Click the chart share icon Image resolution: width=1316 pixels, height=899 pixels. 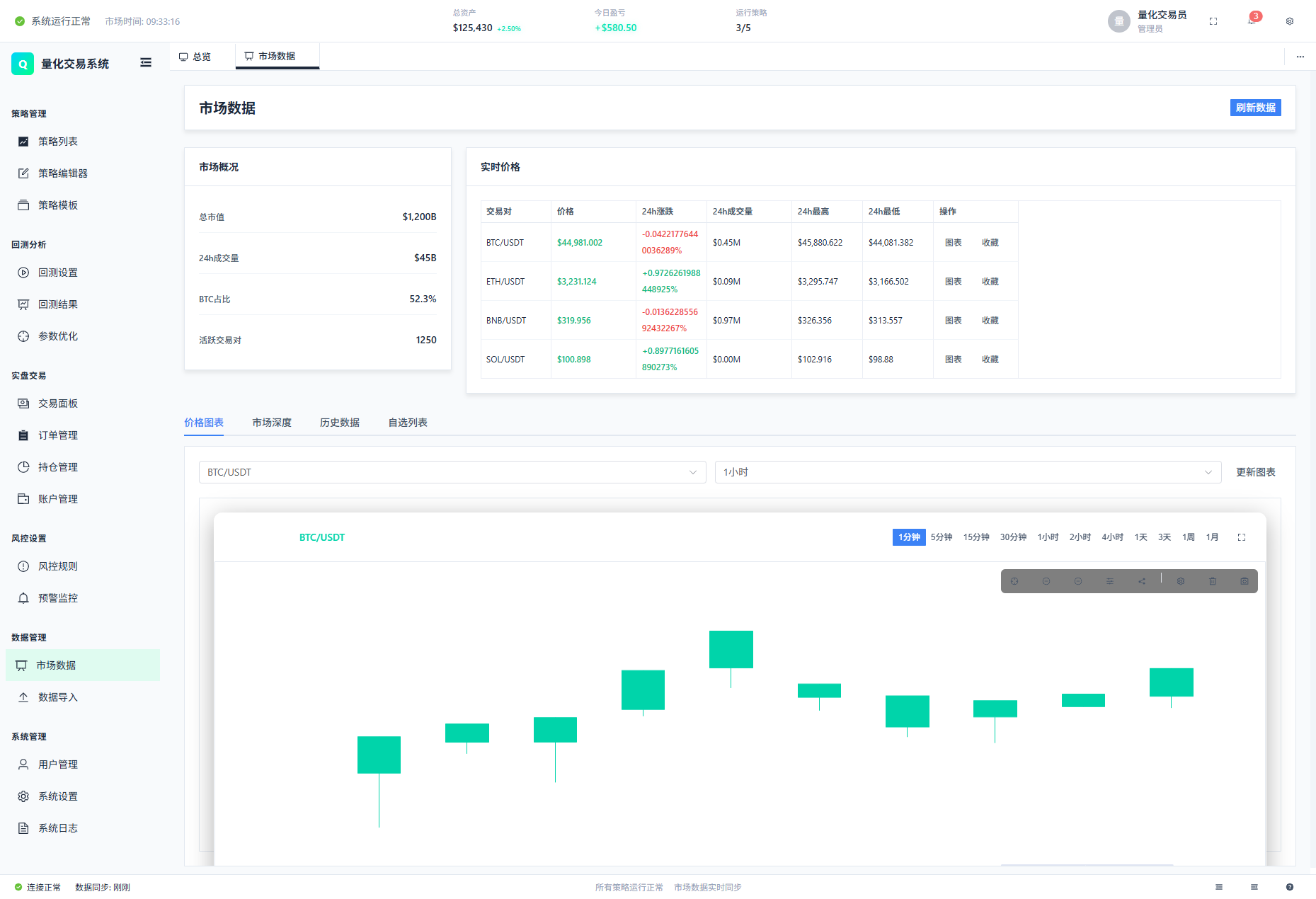[1142, 581]
